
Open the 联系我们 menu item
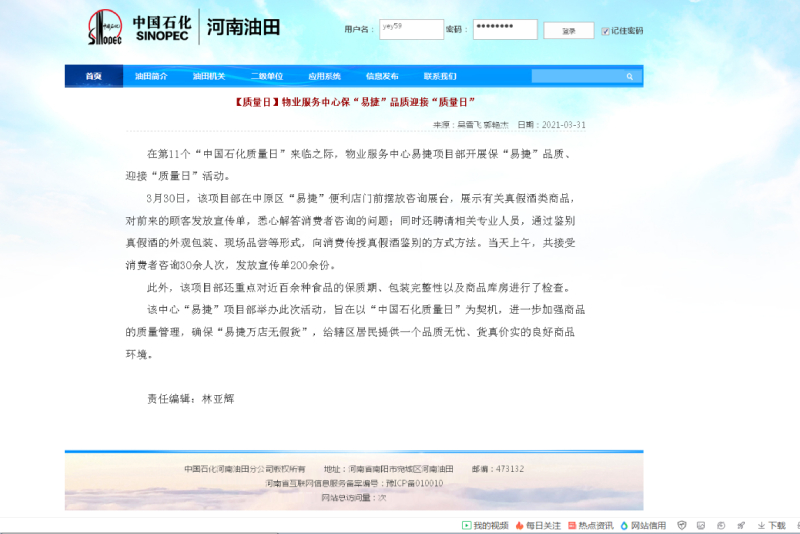coord(440,77)
